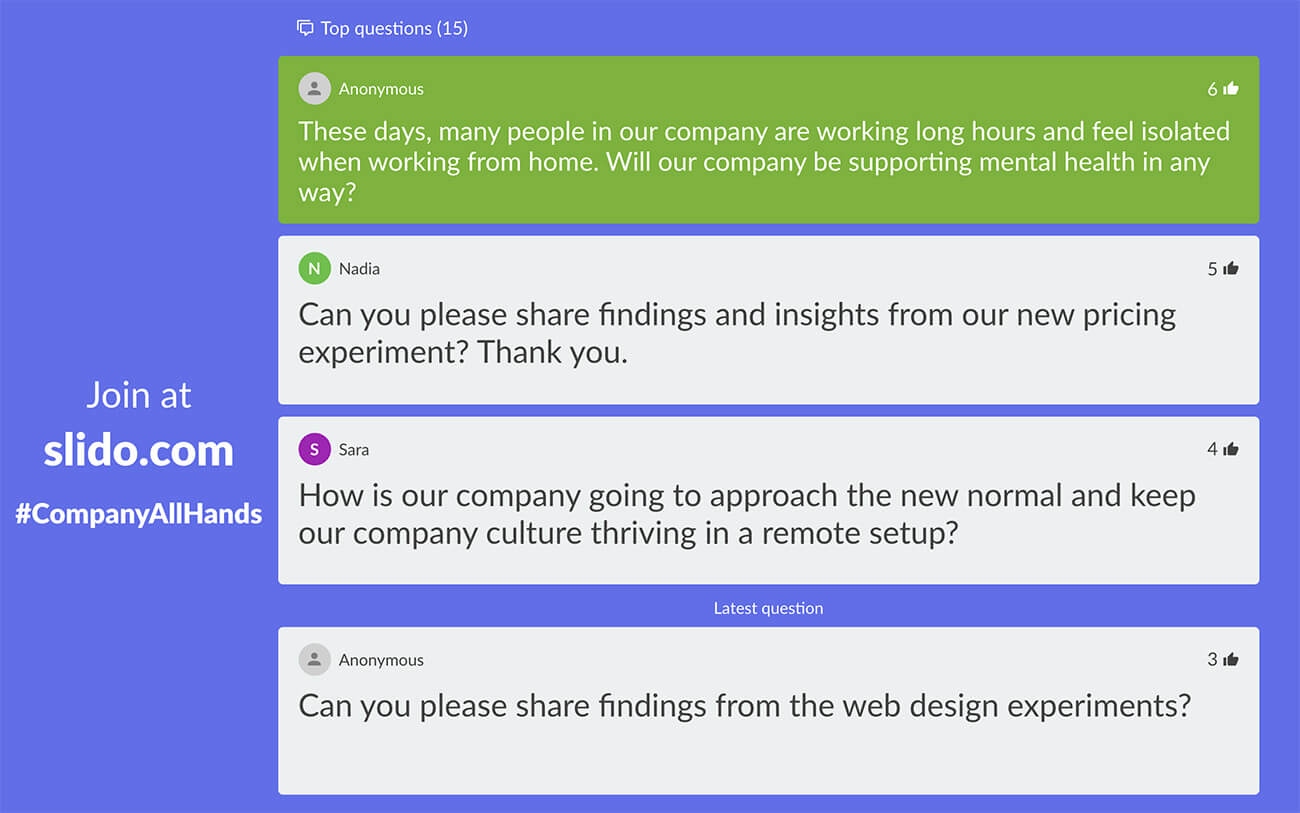Select Sara's new normal question text

coord(747,514)
